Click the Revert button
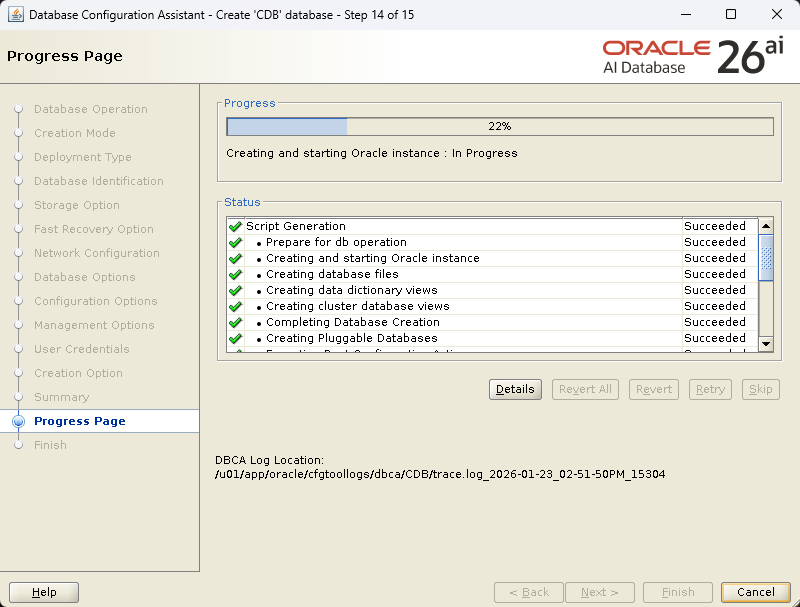Image resolution: width=800 pixels, height=607 pixels. pyautogui.click(x=654, y=389)
